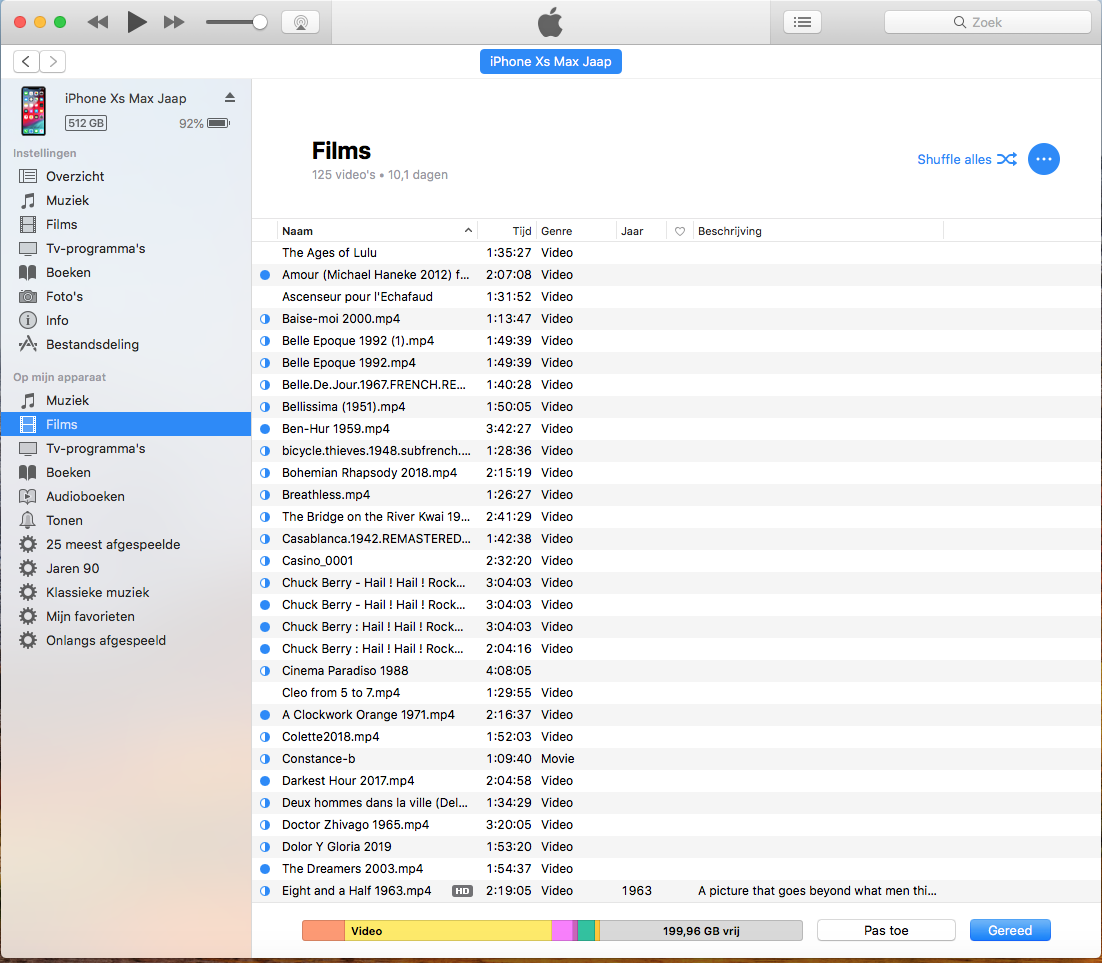The height and width of the screenshot is (963, 1102).
Task: Sort by the Genre column header
Action: pyautogui.click(x=576, y=231)
